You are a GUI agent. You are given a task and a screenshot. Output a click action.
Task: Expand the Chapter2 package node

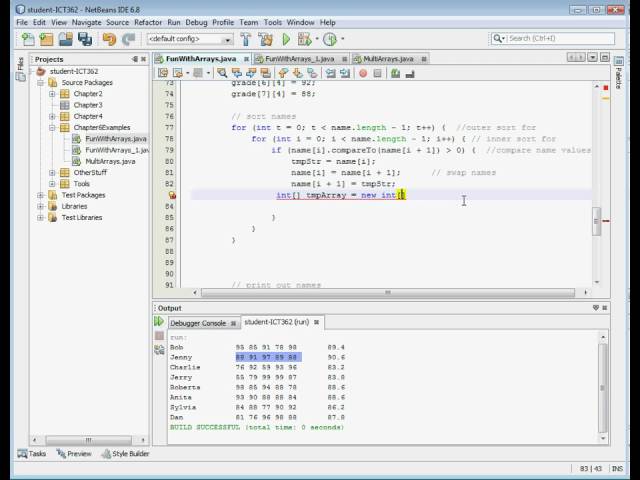click(52, 94)
